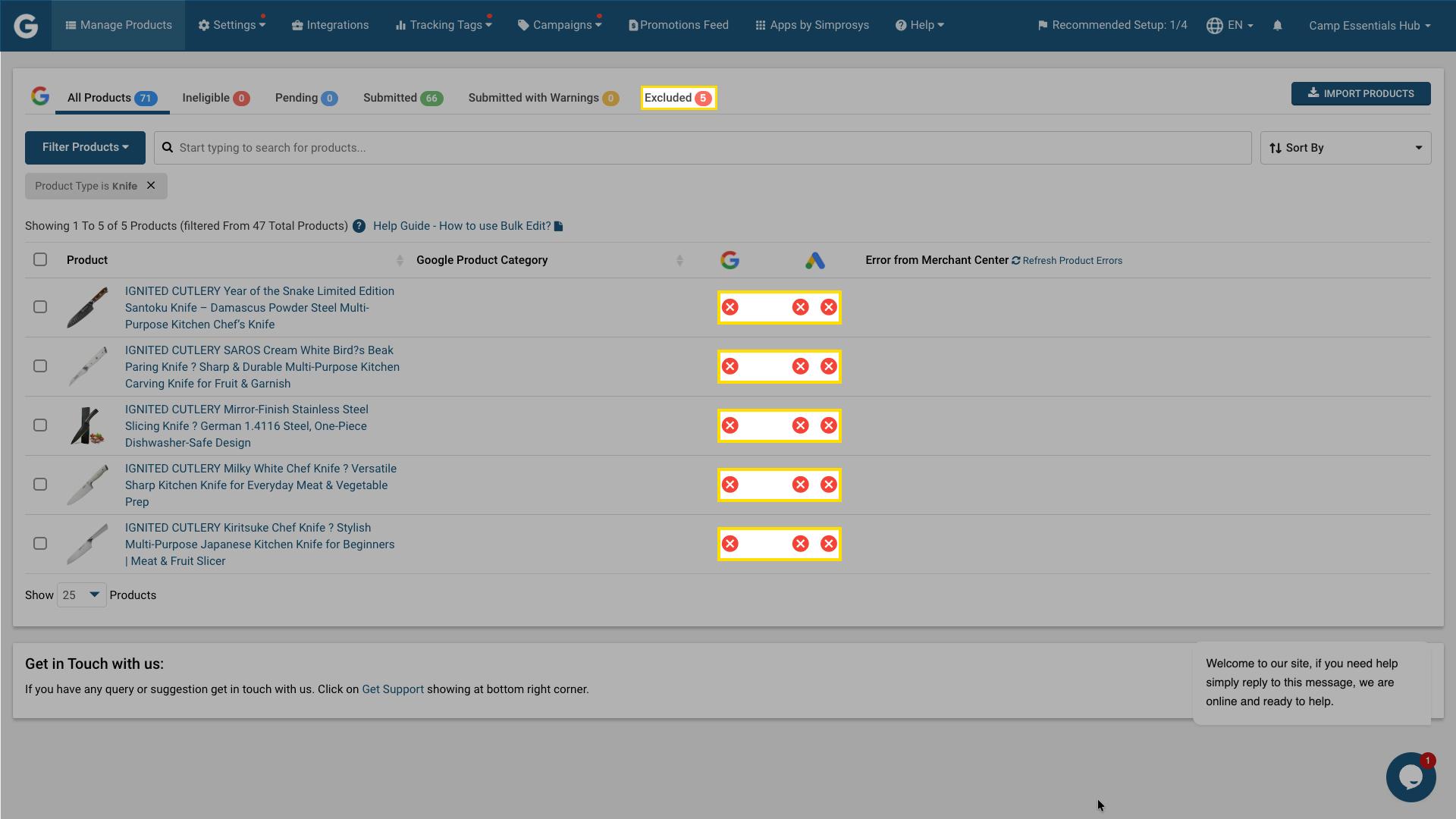Open the chat support bubble
The height and width of the screenshot is (819, 1456).
click(1410, 777)
